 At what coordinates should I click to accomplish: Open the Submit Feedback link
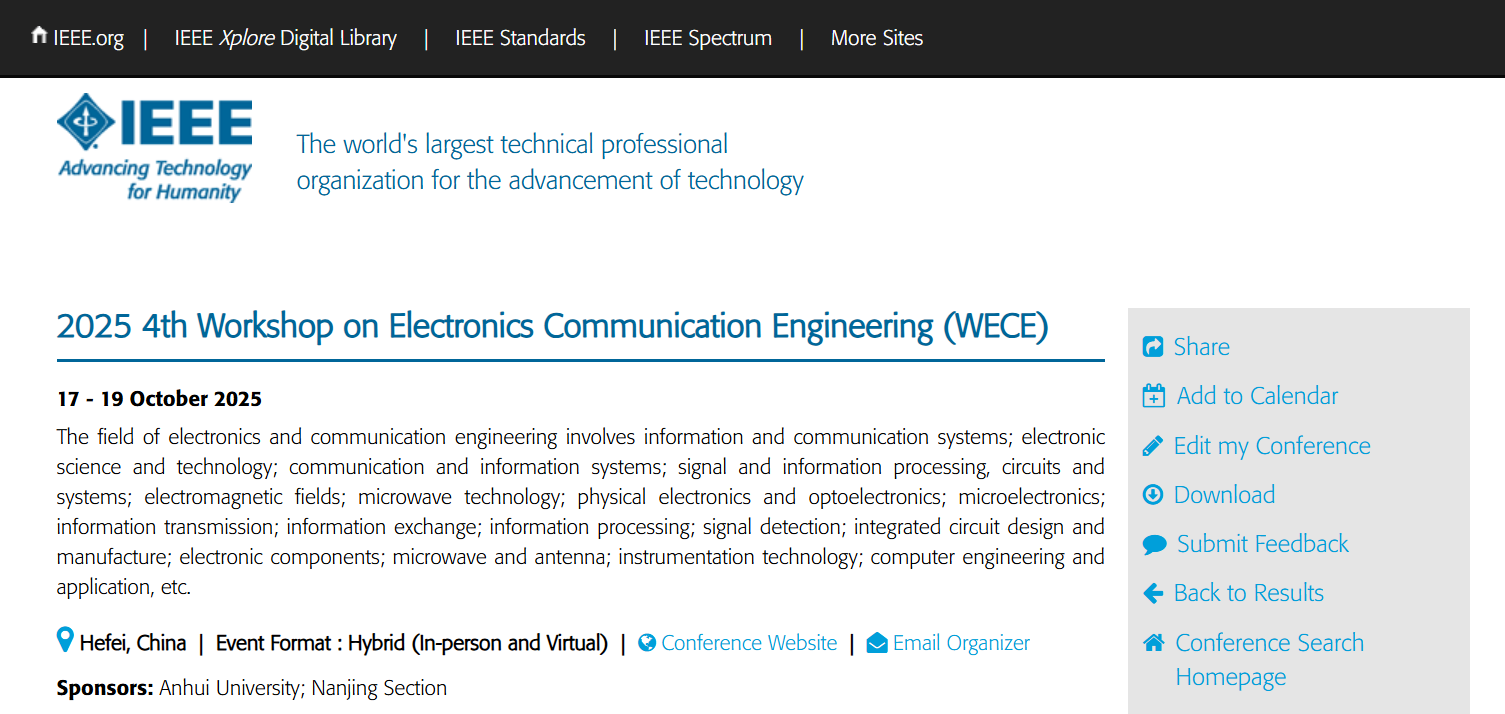coord(1262,544)
